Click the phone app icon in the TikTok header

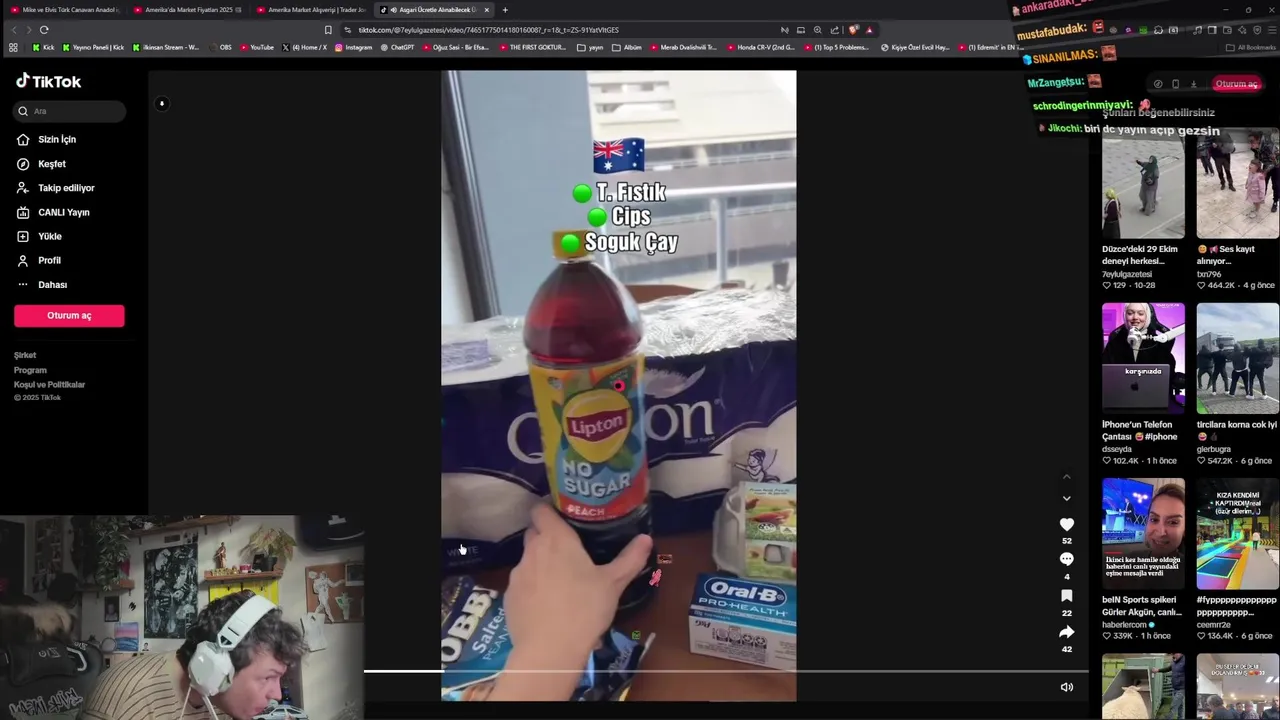pyautogui.click(x=1175, y=84)
